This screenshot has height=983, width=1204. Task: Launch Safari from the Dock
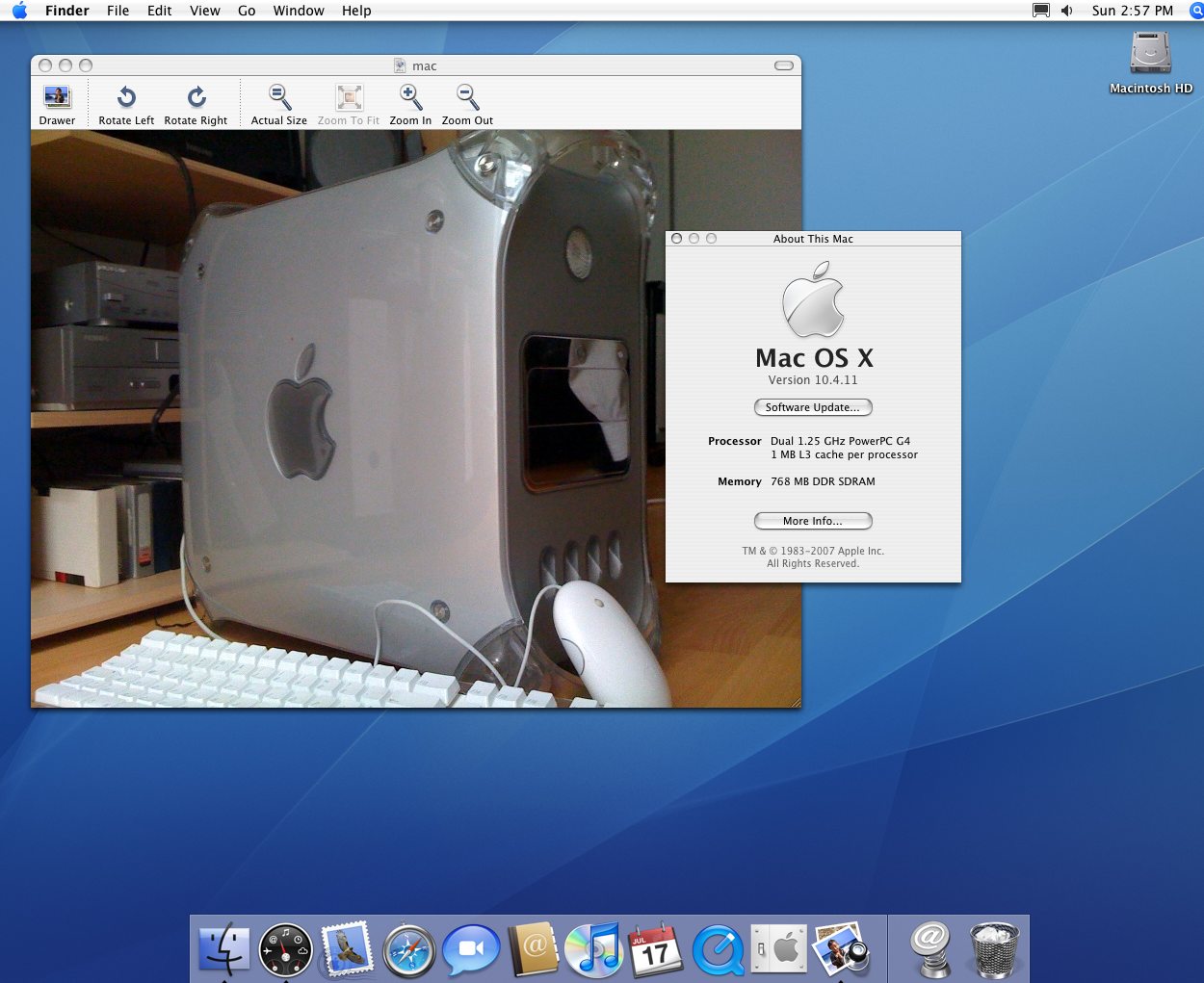tap(409, 950)
